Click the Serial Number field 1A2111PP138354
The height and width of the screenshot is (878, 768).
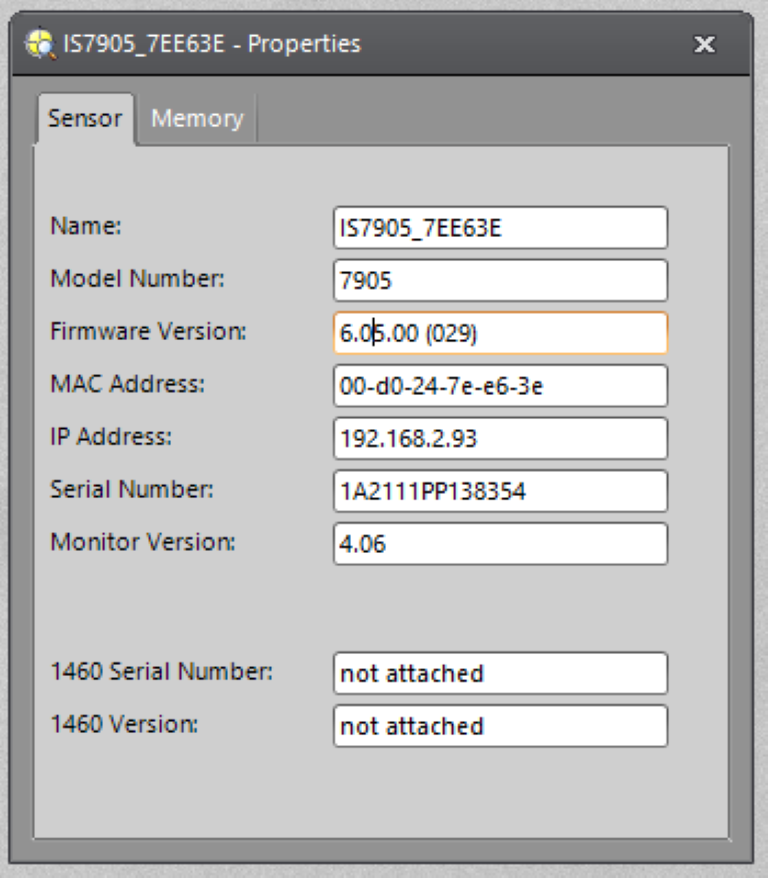tap(500, 491)
